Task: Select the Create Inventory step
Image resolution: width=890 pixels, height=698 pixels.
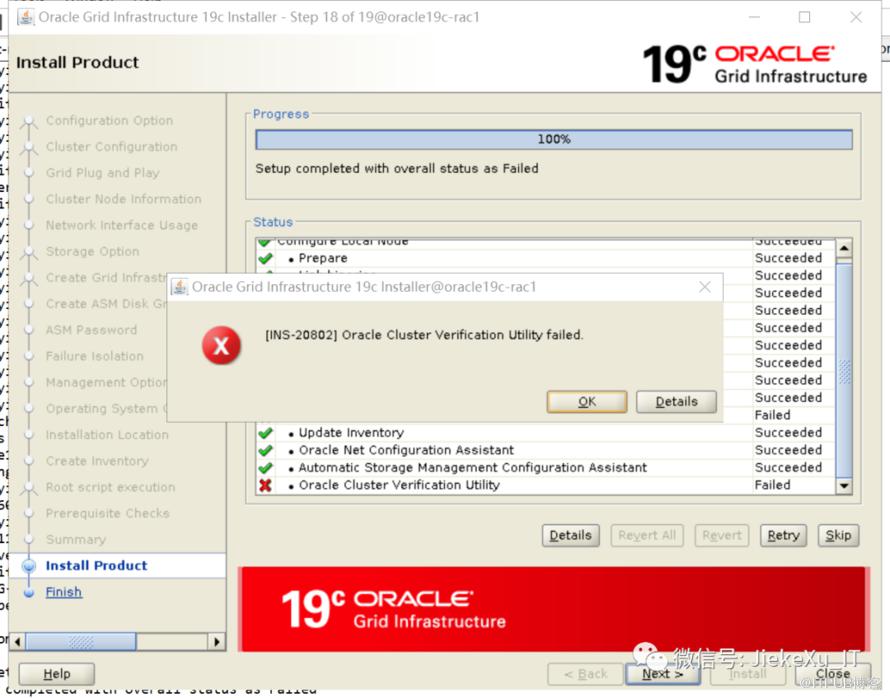Action: click(x=97, y=461)
